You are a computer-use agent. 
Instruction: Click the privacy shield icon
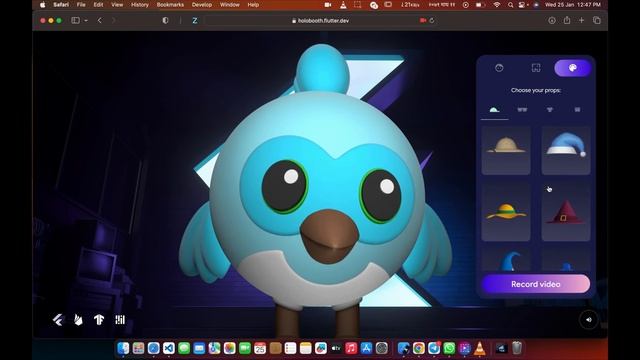(x=165, y=20)
